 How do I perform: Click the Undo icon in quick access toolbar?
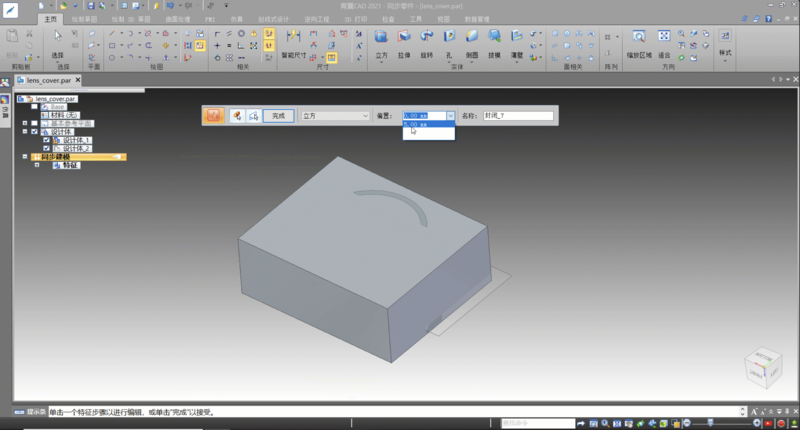(x=170, y=6)
